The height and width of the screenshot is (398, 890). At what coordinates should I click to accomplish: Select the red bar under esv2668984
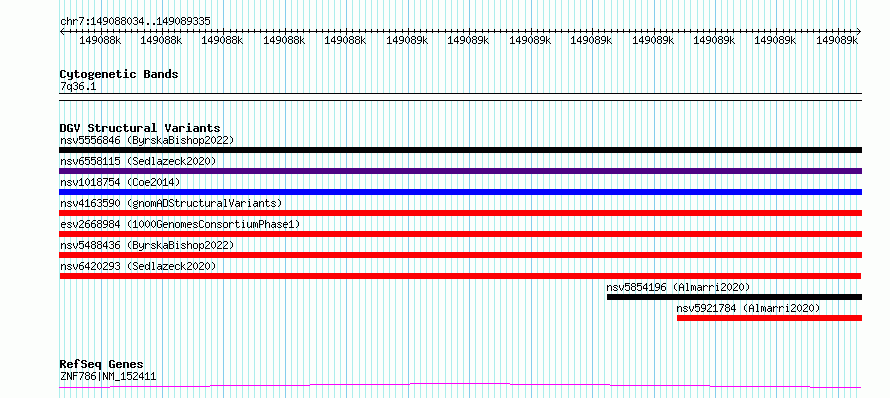(460, 234)
